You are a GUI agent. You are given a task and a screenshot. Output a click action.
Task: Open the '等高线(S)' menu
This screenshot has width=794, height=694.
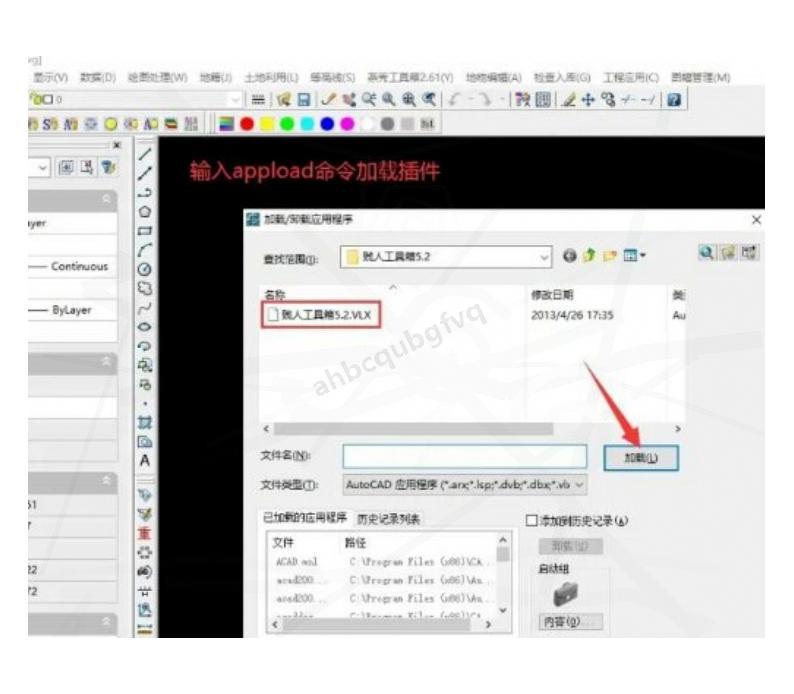pos(333,77)
